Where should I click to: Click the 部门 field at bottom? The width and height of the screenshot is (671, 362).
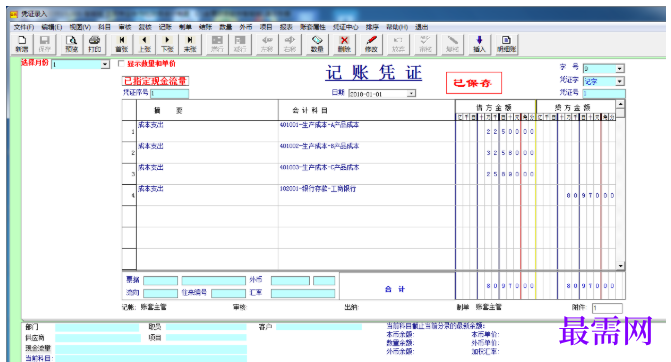click(x=97, y=327)
